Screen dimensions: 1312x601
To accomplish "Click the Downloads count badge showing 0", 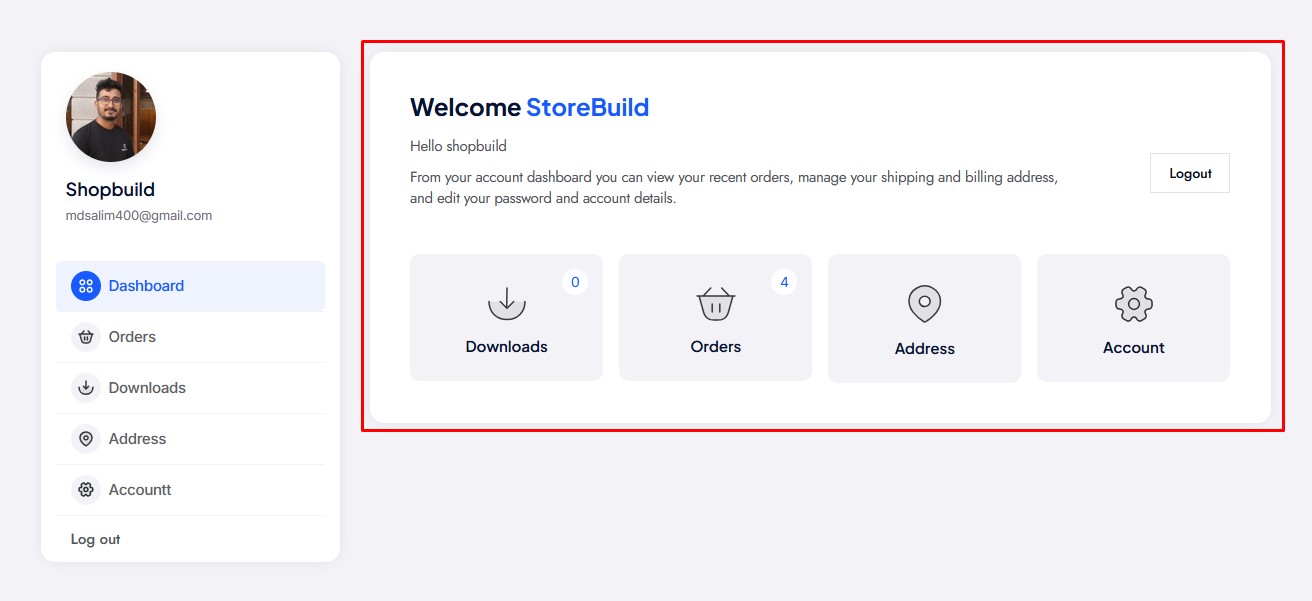I will [x=575, y=282].
